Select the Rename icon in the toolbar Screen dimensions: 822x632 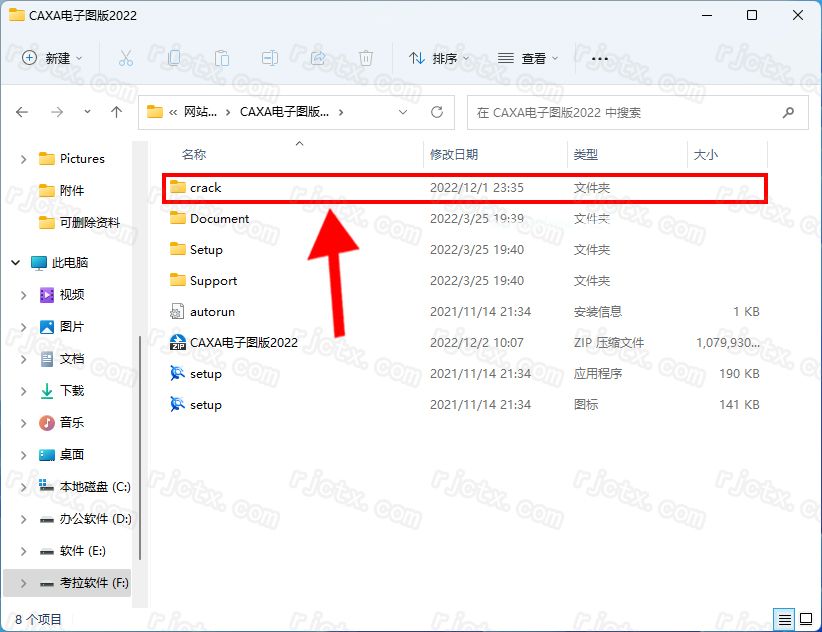pyautogui.click(x=269, y=58)
